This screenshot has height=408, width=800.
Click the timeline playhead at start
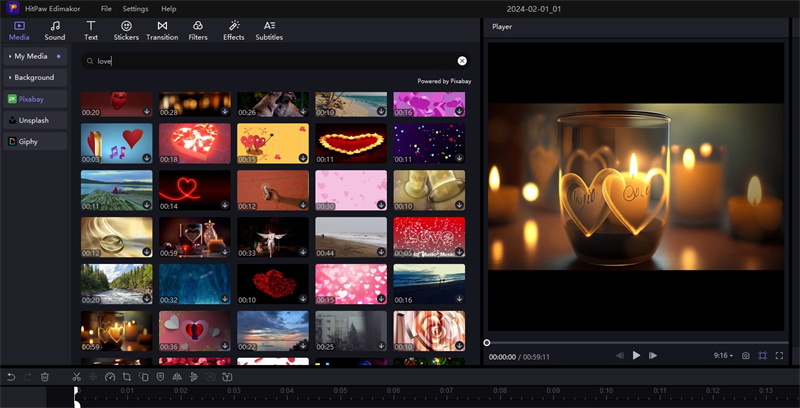[76, 397]
